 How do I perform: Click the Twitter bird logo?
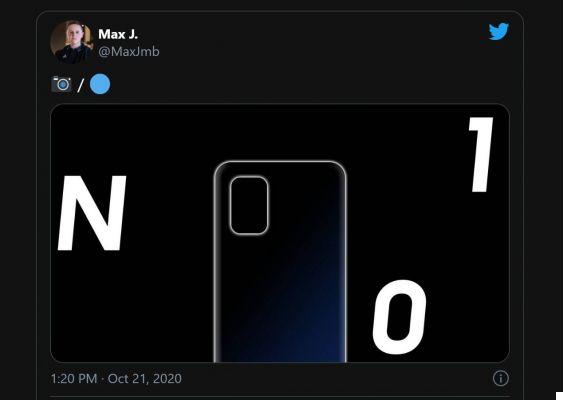coord(499,31)
